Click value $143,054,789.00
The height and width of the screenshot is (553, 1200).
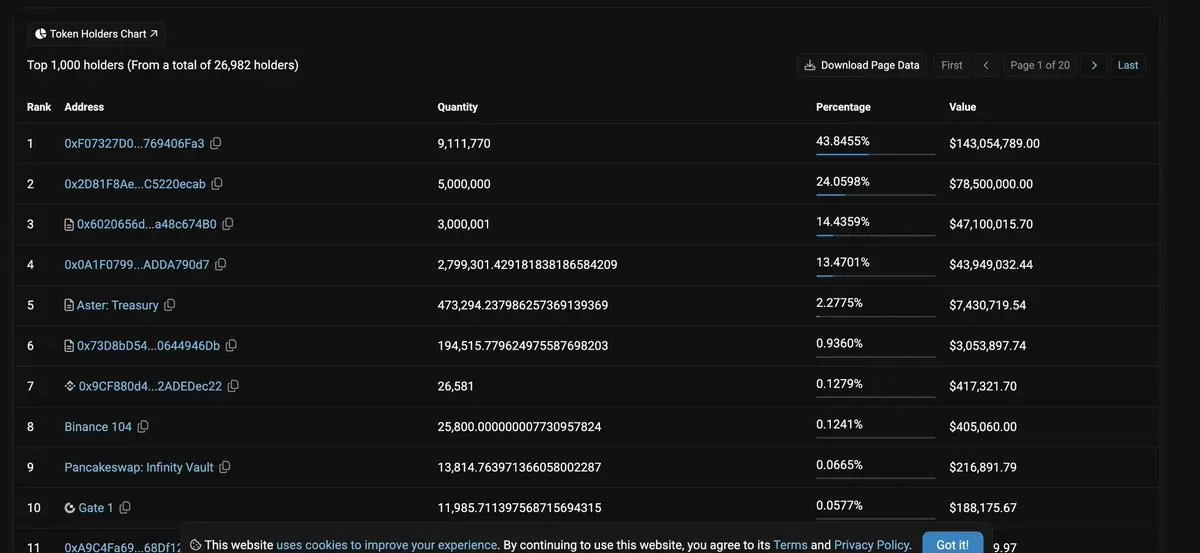pyautogui.click(x=994, y=144)
